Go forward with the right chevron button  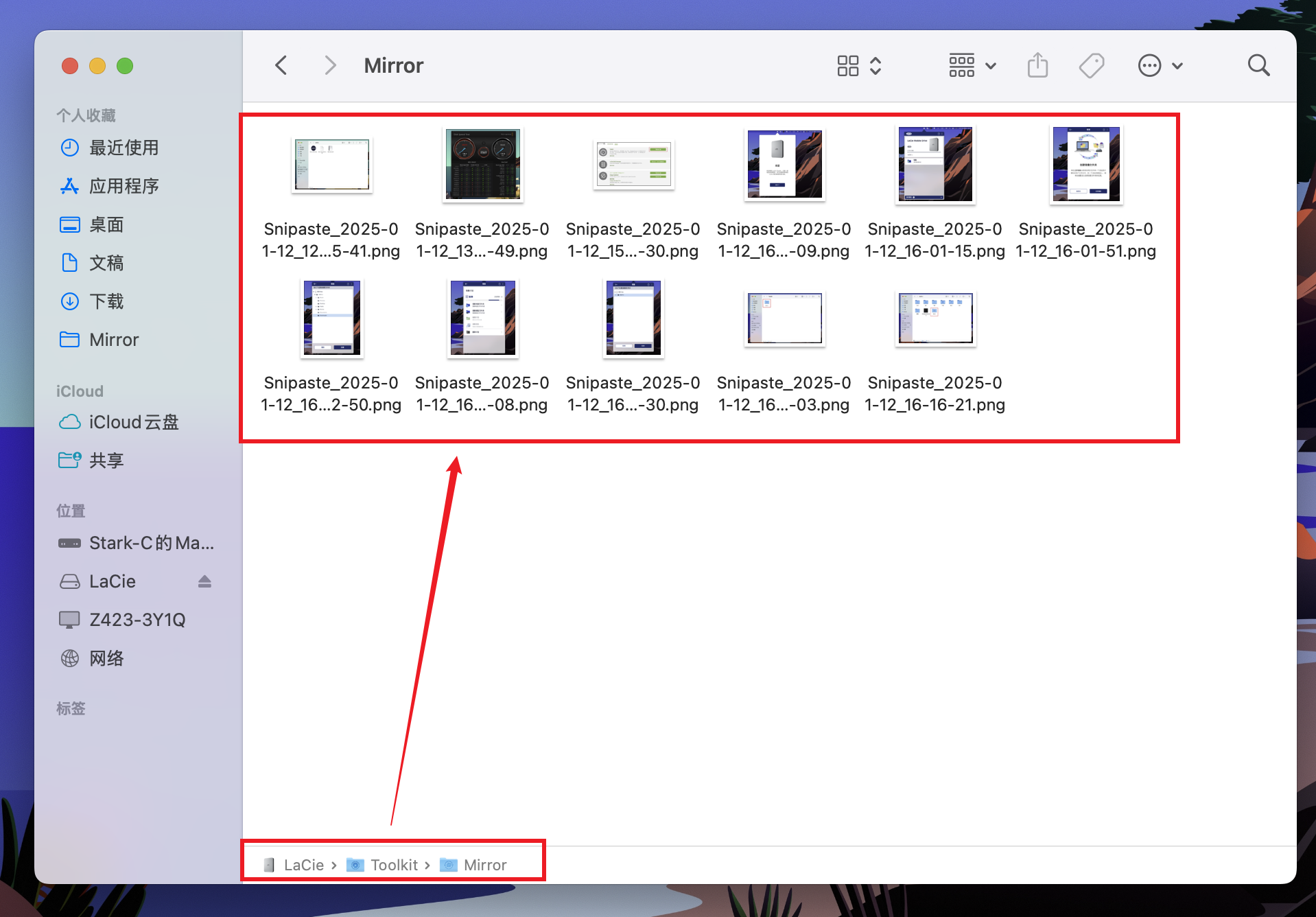[x=330, y=66]
